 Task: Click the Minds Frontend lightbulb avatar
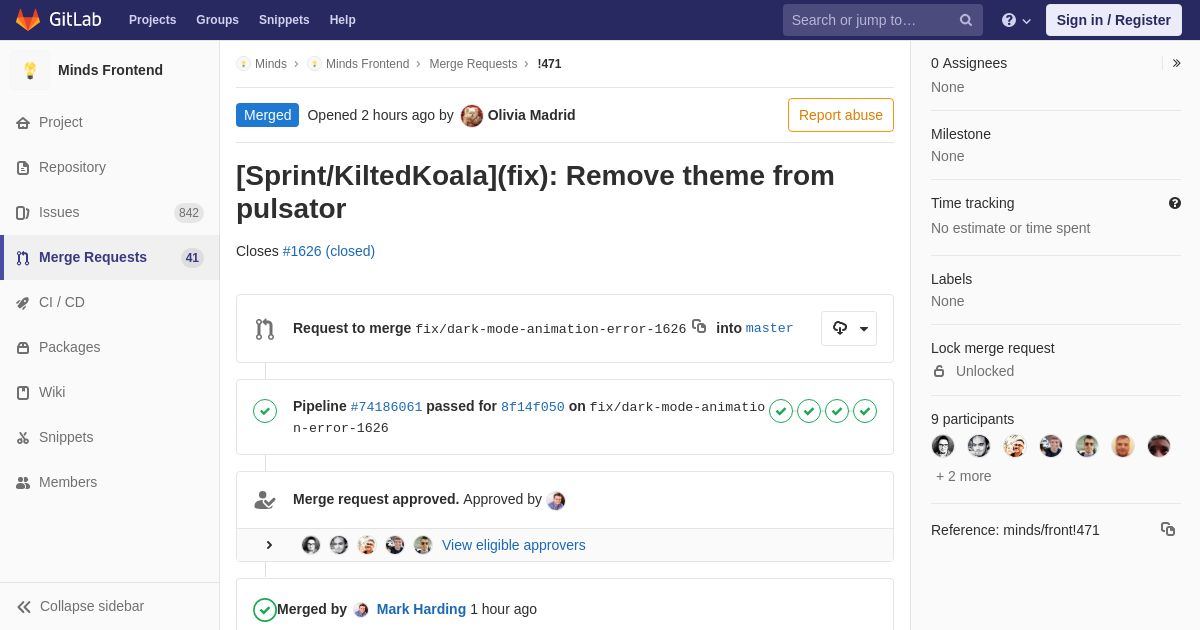tap(30, 70)
